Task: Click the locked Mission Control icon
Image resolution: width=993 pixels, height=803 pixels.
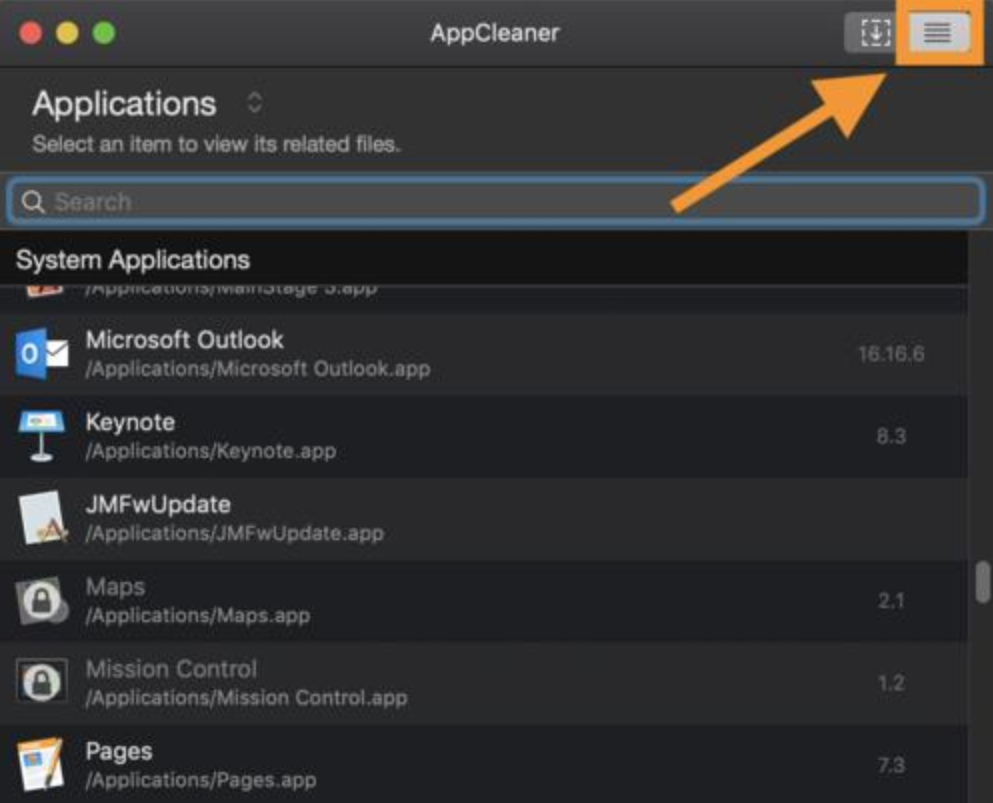Action: (x=42, y=683)
